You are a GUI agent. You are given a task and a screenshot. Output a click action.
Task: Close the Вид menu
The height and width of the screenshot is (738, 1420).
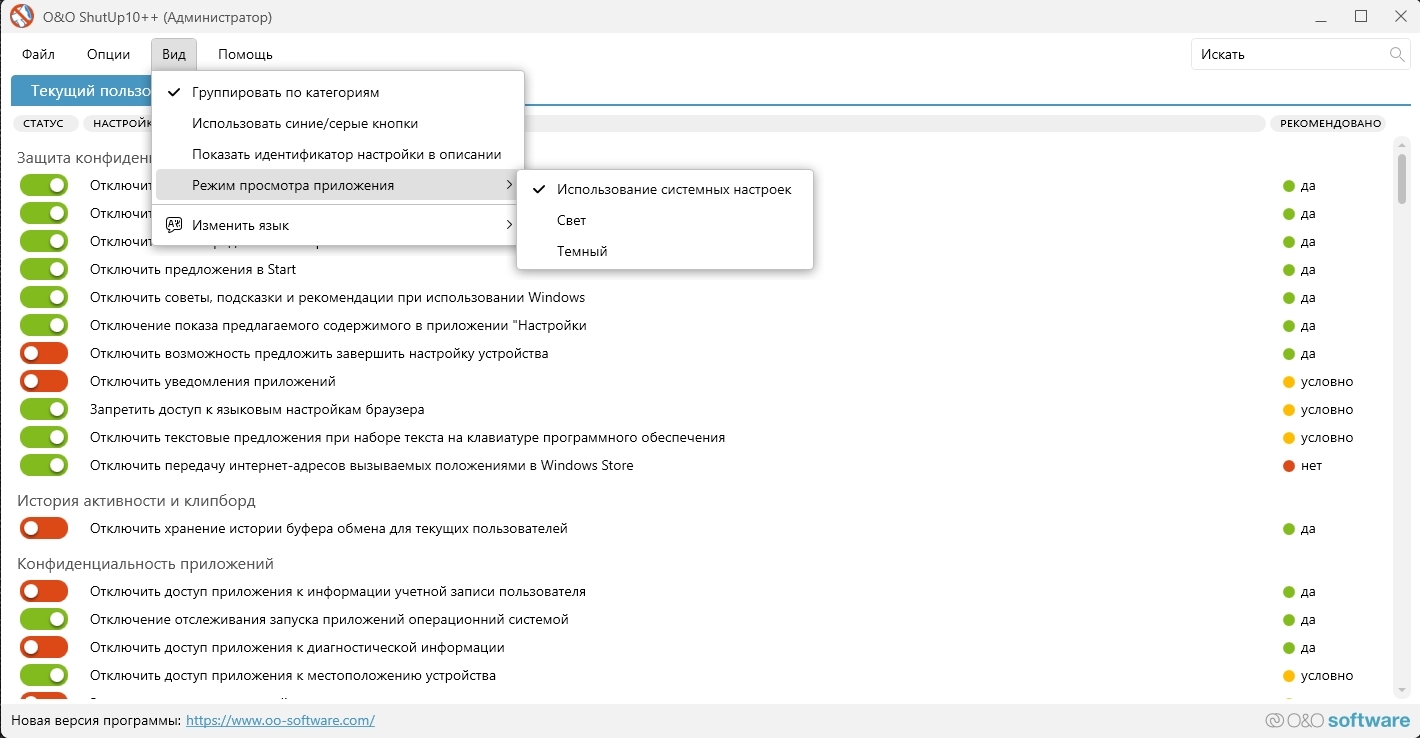pos(174,54)
